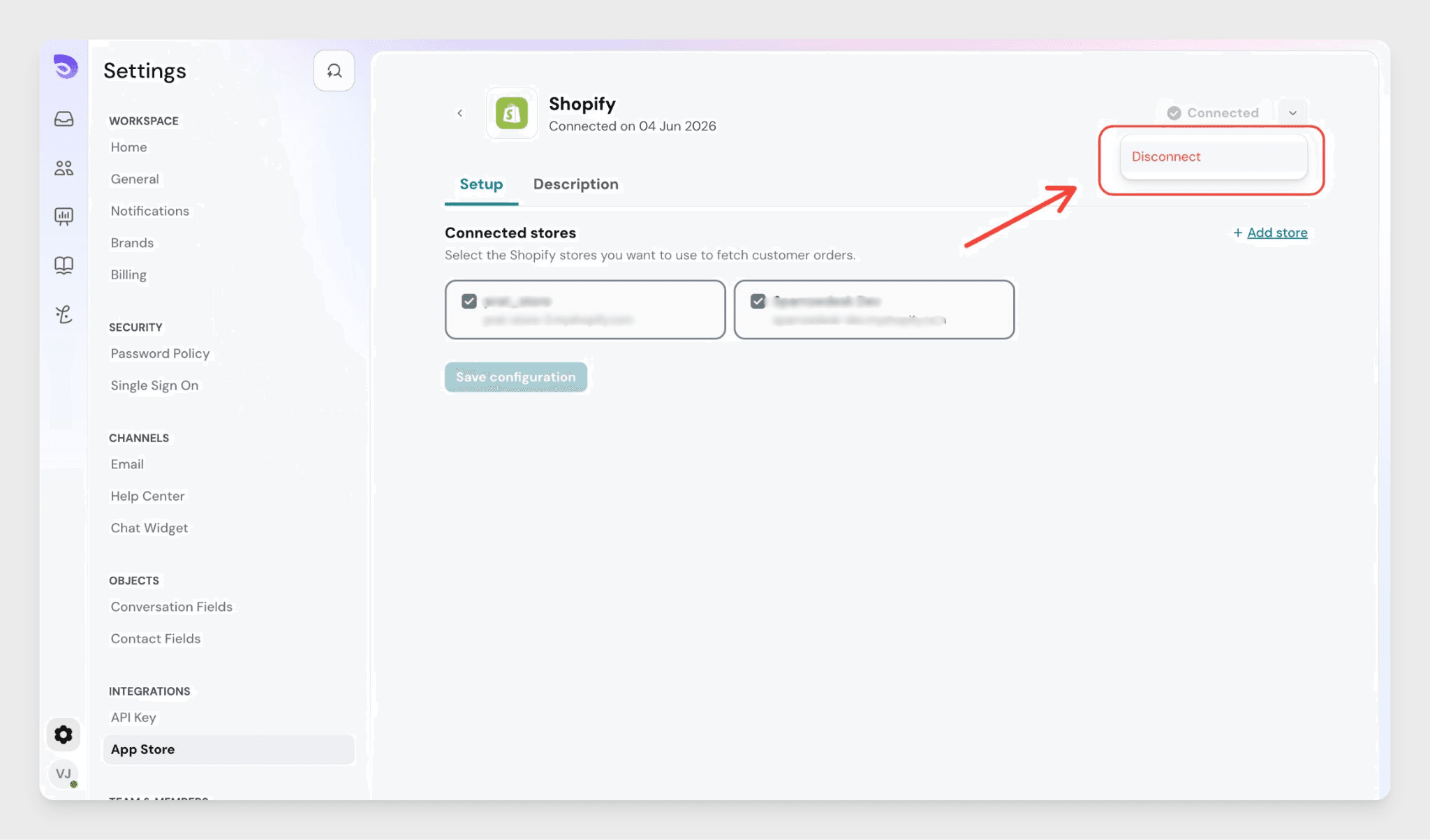Open General settings
The image size is (1430, 840).
[135, 179]
